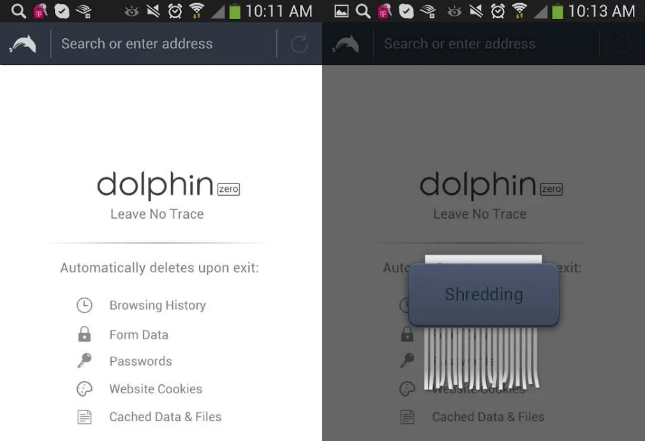Tap the dimmed cookie icon in right screenshot

[x=407, y=389]
